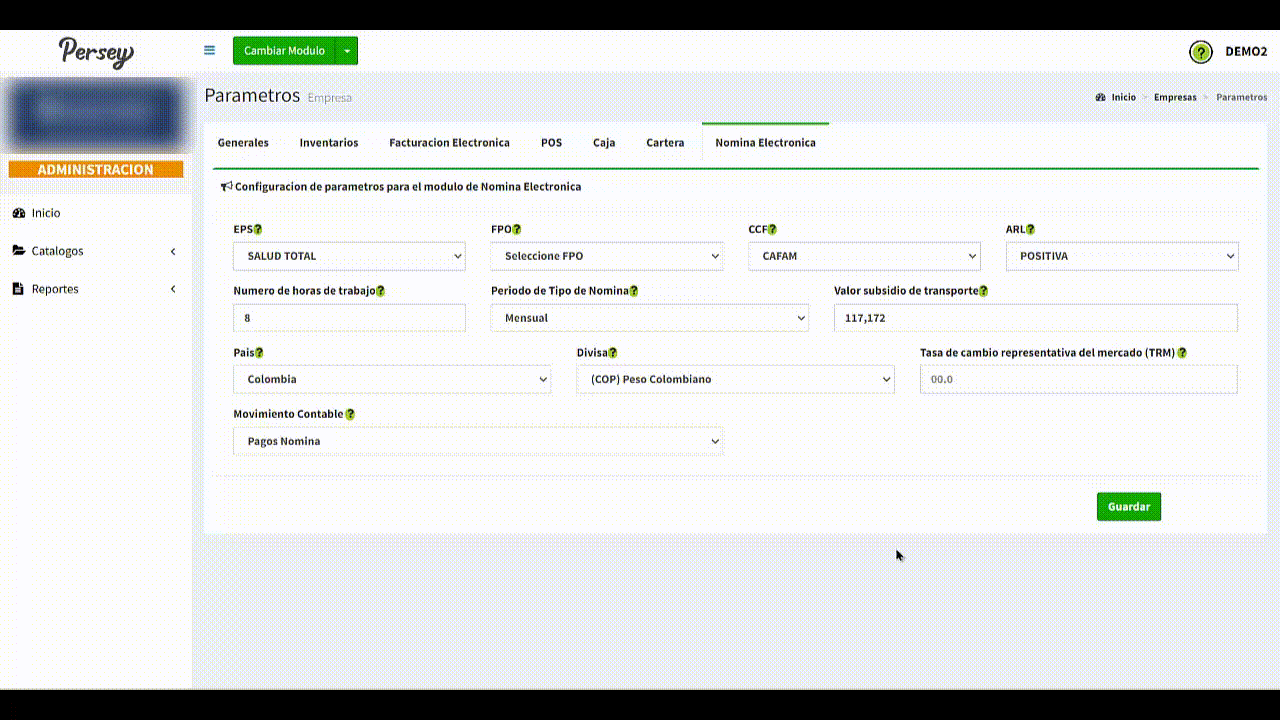Click help icon next to ARL label
1280x720 pixels.
coord(1030,230)
